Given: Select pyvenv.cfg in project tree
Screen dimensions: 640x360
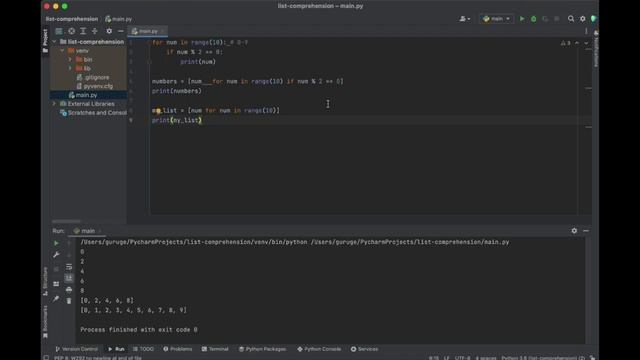Looking at the screenshot, I should click(95, 86).
